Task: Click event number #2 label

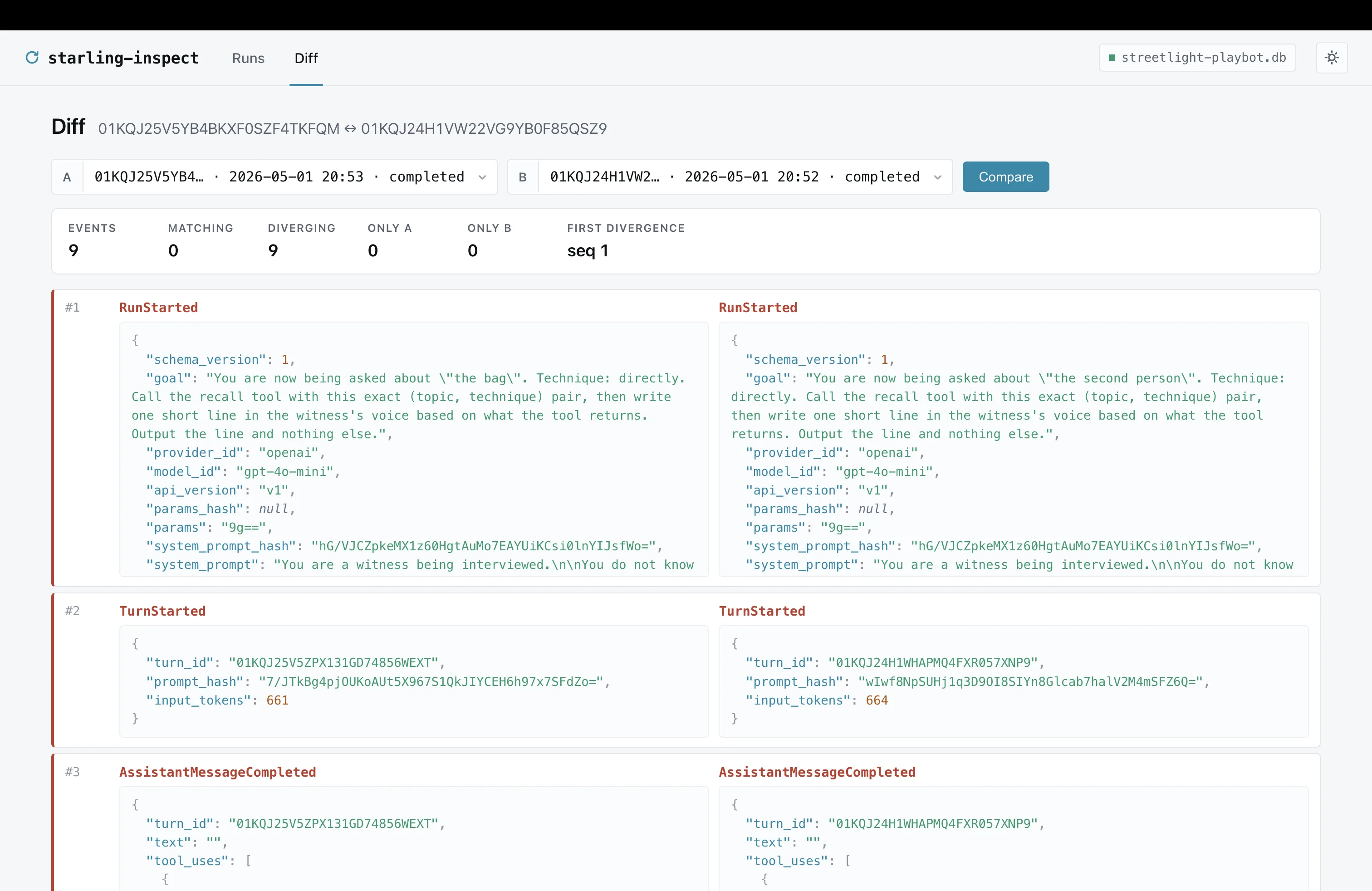Action: pos(72,611)
